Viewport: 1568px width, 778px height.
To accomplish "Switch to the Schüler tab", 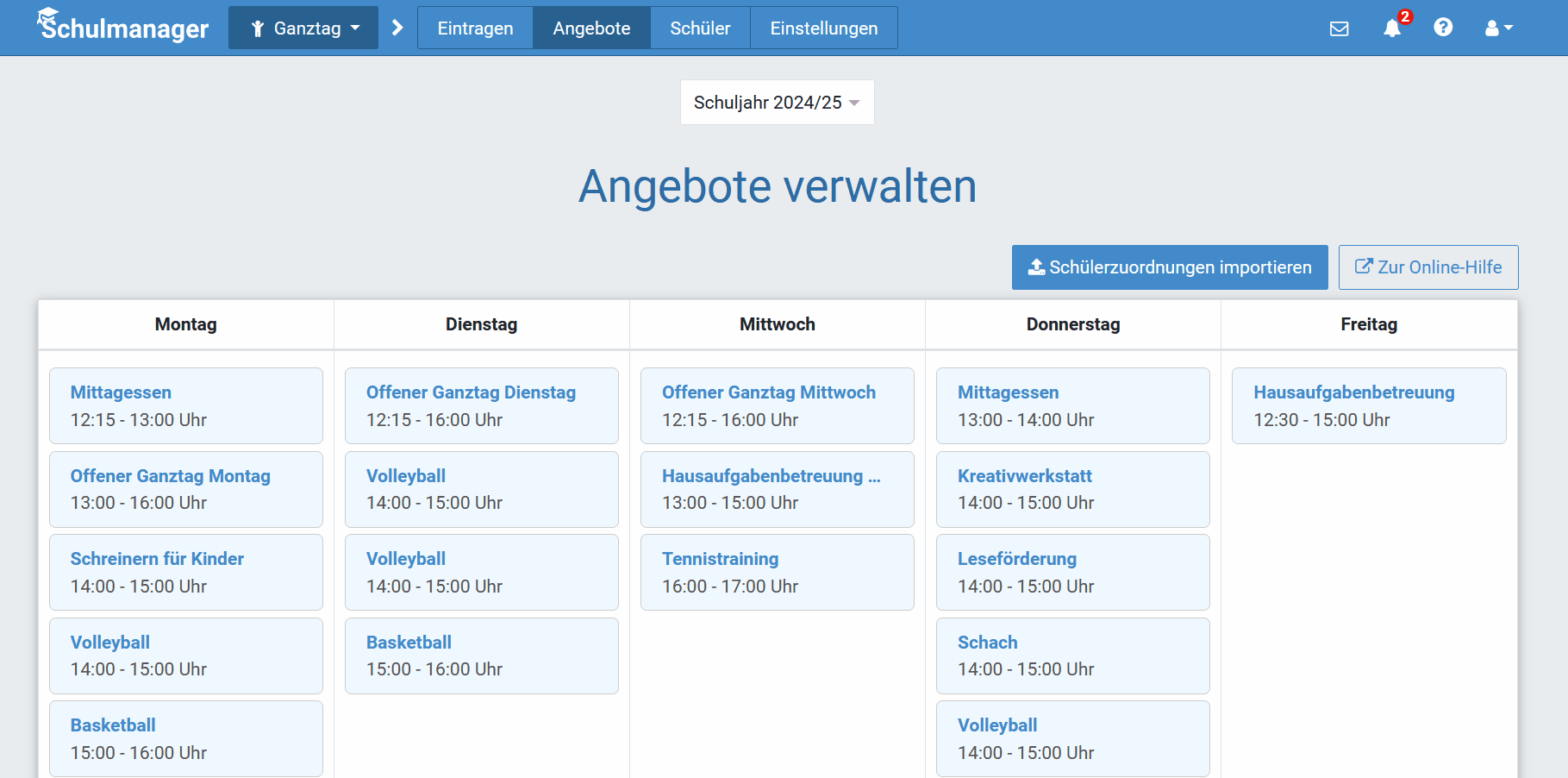I will [699, 28].
